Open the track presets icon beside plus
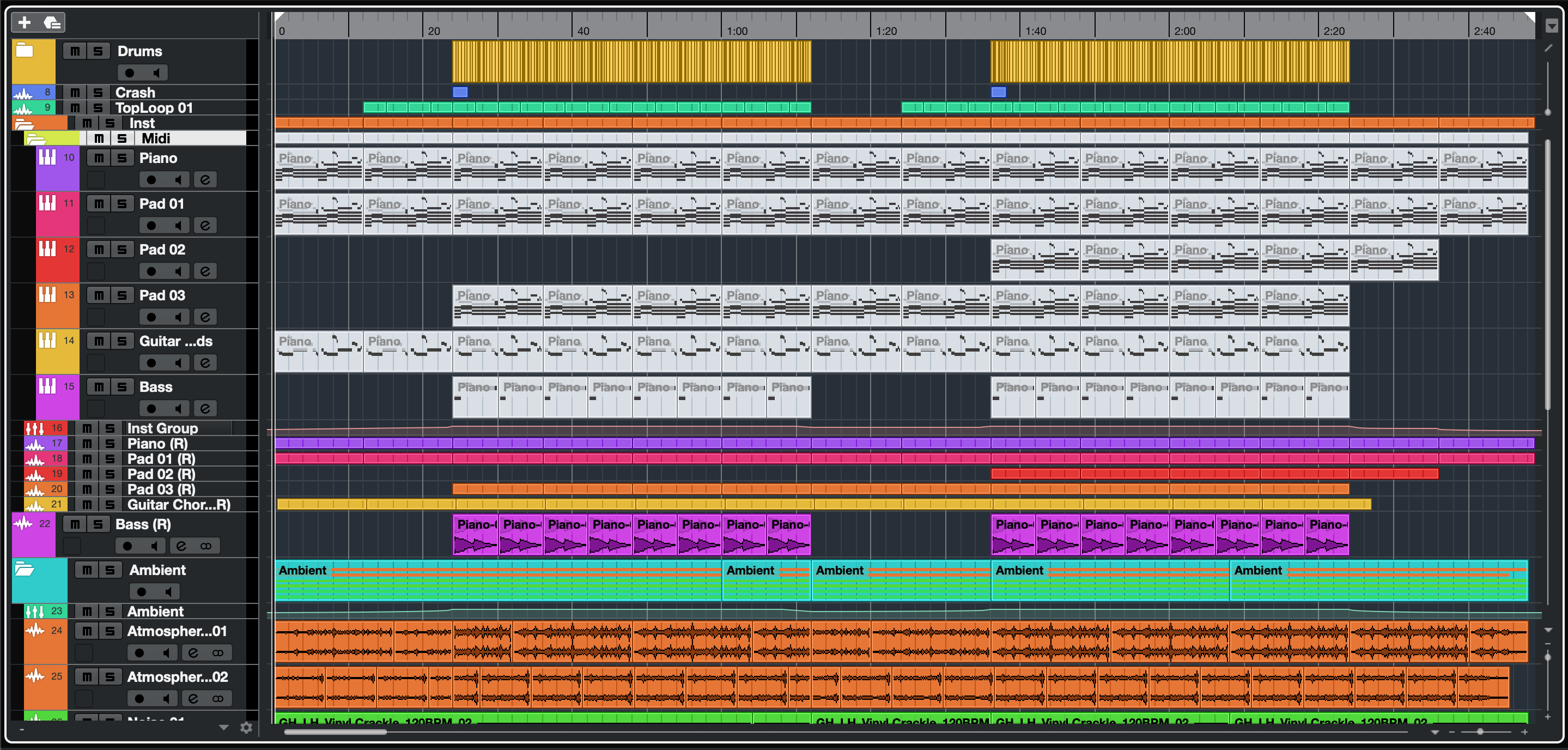This screenshot has height=750, width=1568. tap(52, 22)
